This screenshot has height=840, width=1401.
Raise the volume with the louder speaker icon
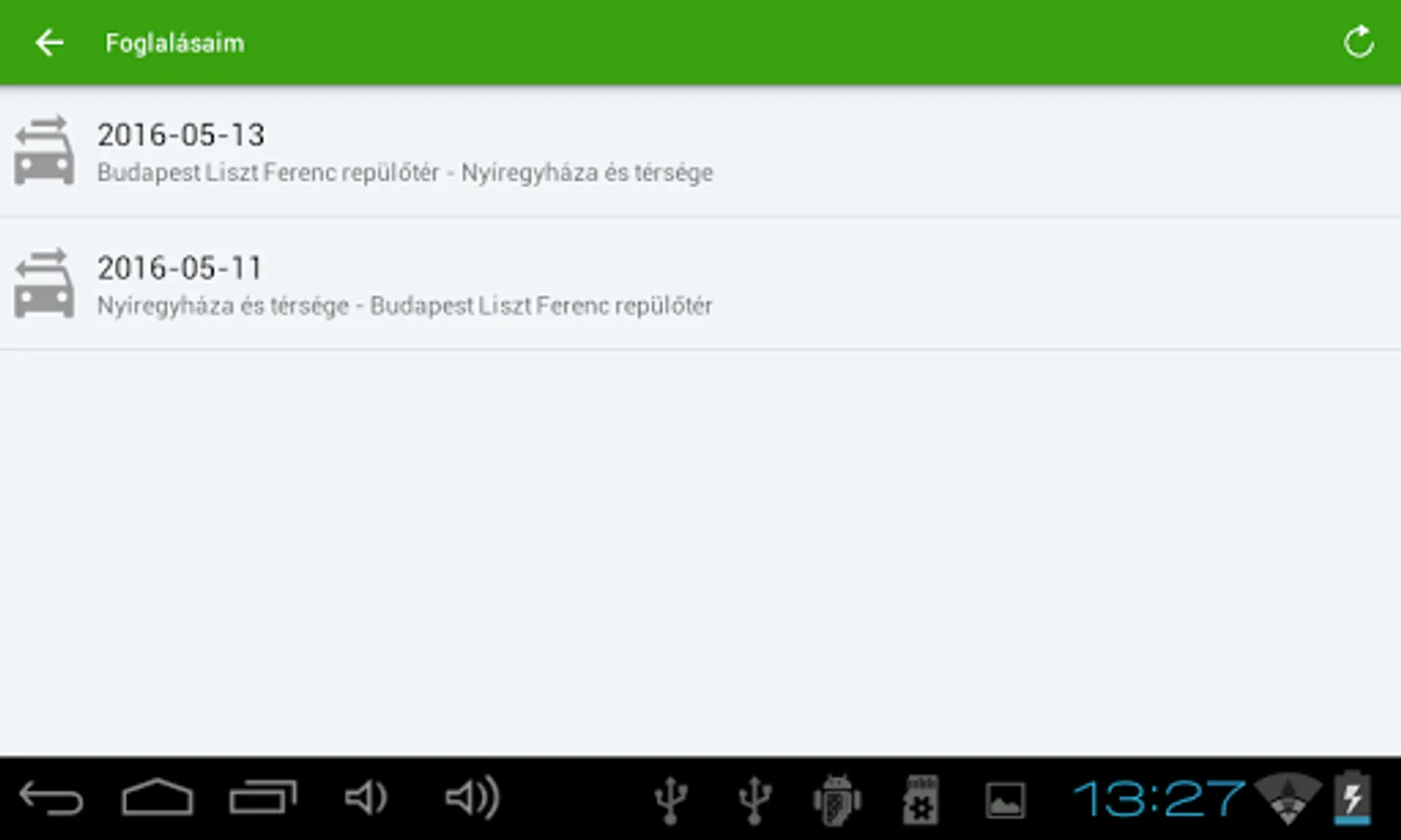pos(472,798)
